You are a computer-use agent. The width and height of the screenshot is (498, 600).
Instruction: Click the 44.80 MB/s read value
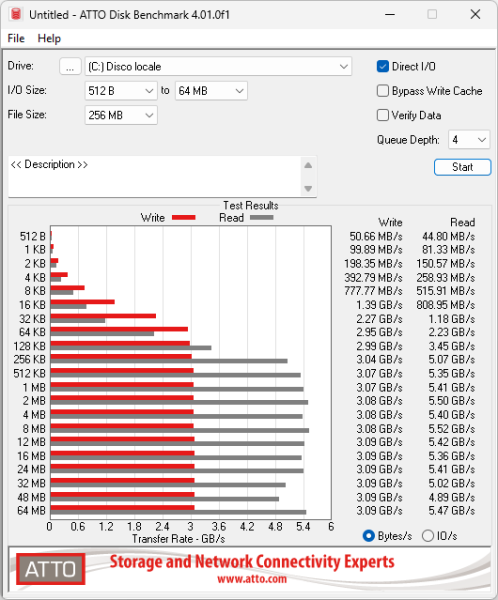448,236
